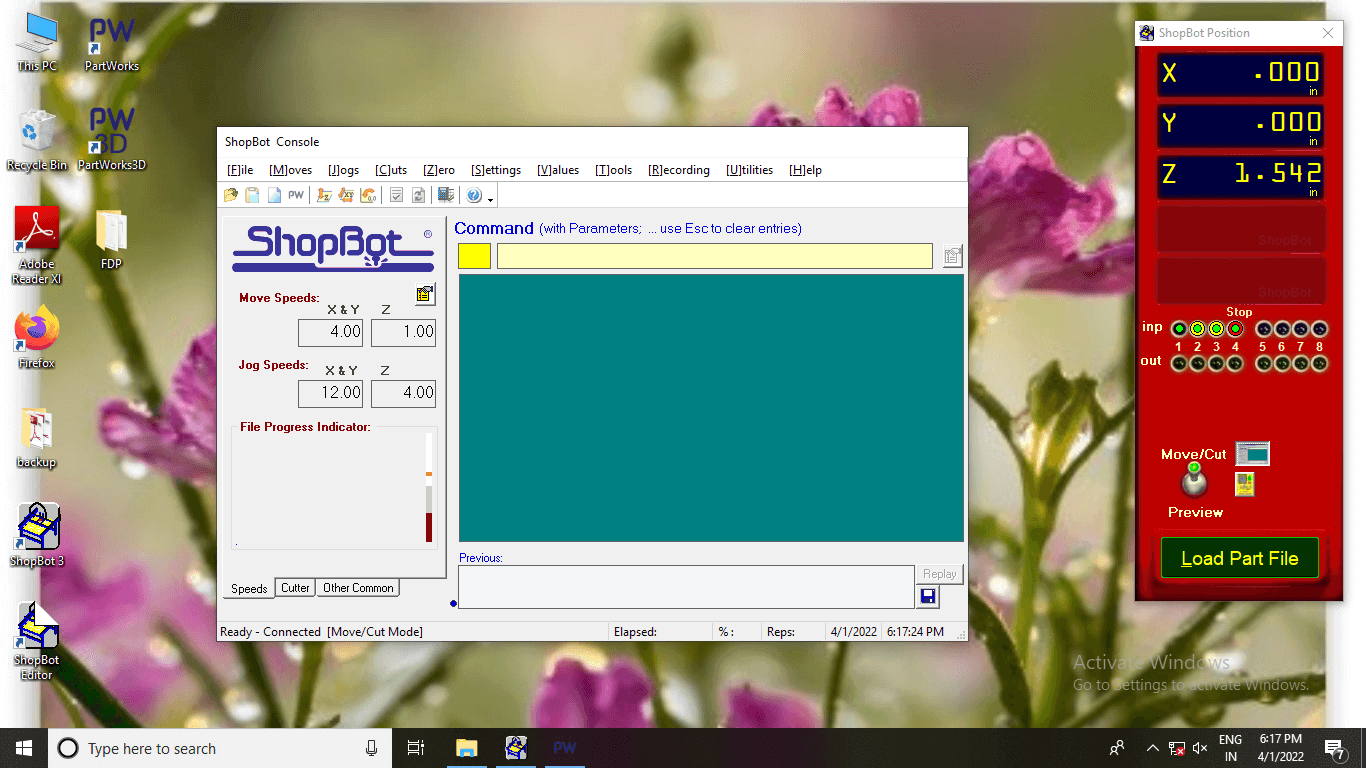Launch PartWorks via PW toolbar icon

click(x=296, y=195)
